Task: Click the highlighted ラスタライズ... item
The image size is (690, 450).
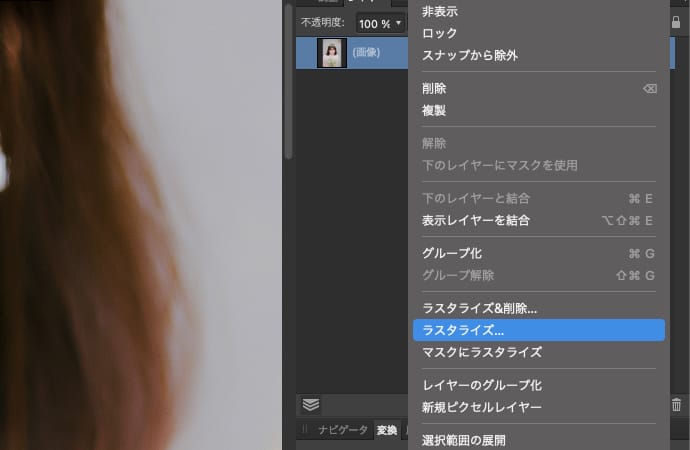Action: coord(463,330)
